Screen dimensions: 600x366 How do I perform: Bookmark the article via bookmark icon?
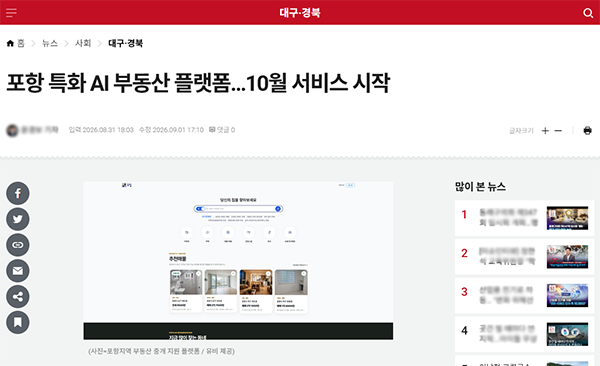[x=18, y=322]
